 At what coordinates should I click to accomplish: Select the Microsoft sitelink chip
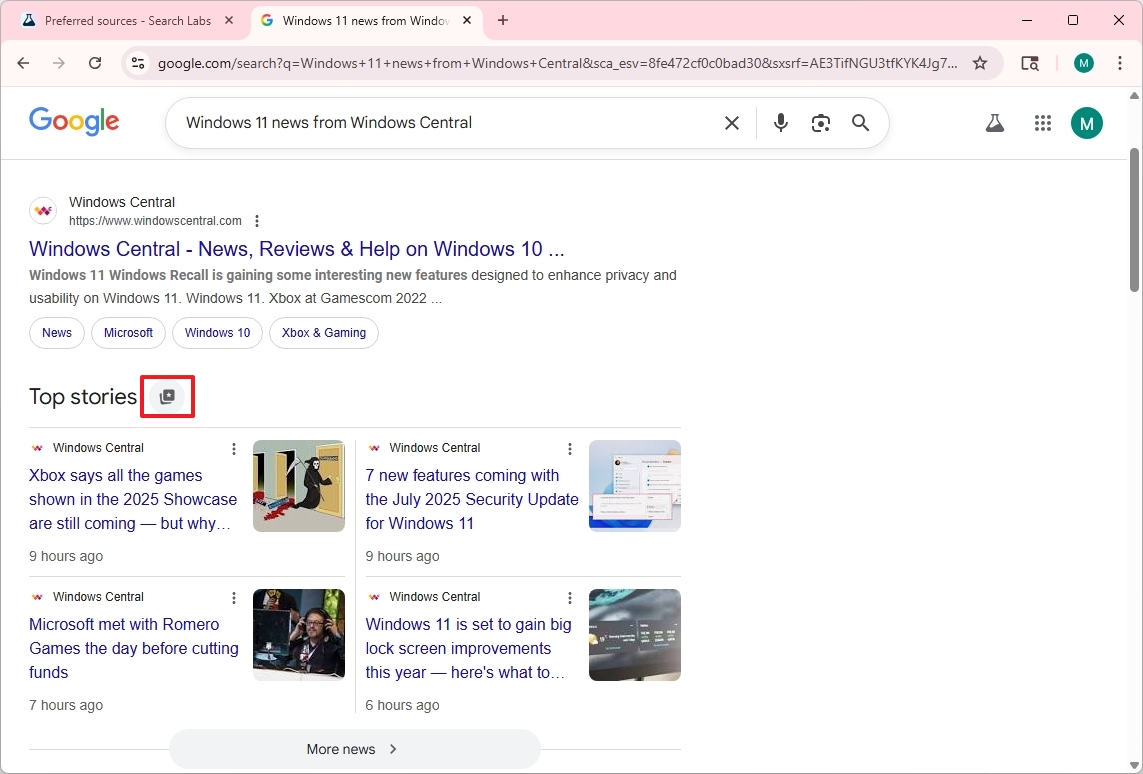[x=128, y=333]
